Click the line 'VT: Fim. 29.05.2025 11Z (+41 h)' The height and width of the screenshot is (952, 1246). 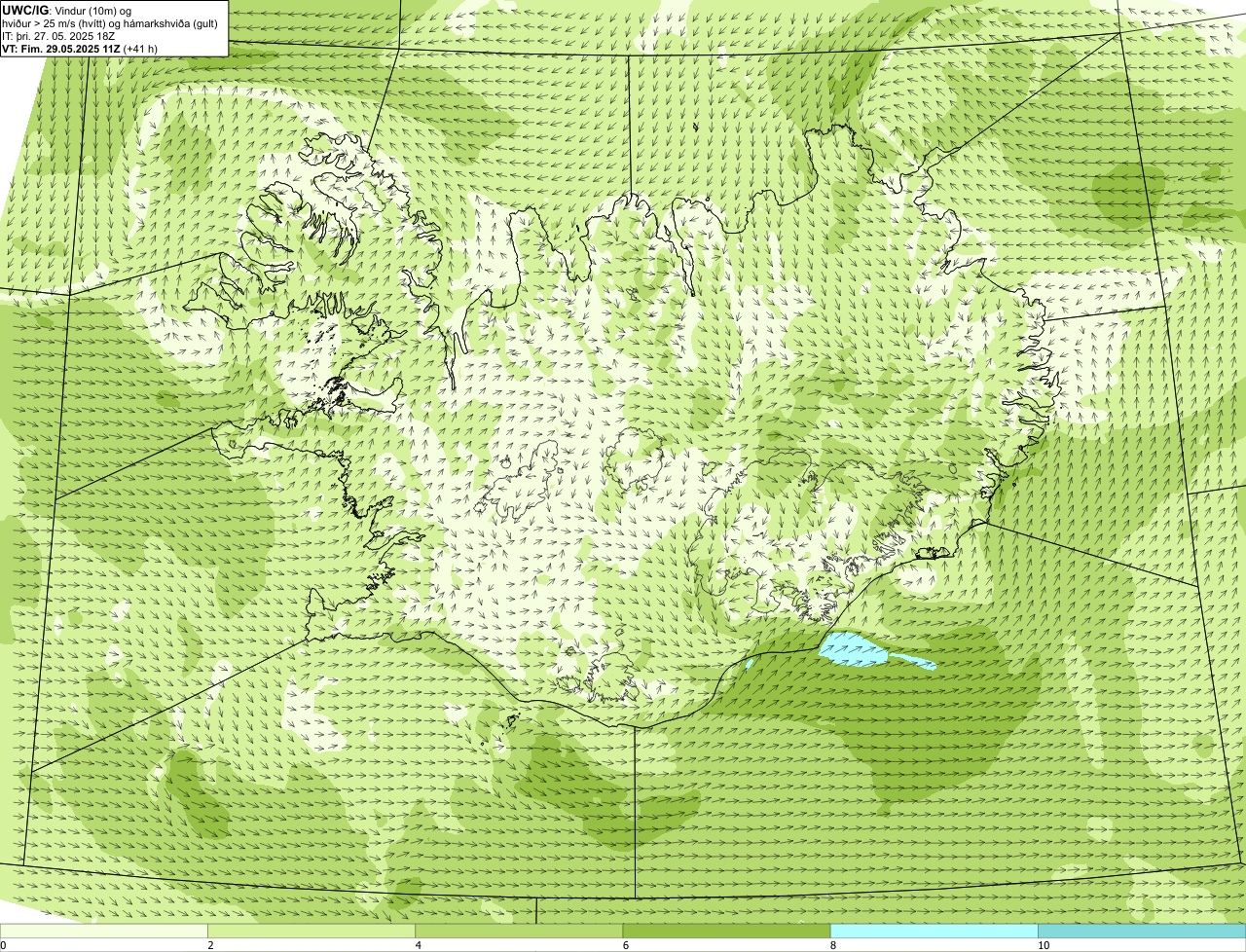coord(80,48)
